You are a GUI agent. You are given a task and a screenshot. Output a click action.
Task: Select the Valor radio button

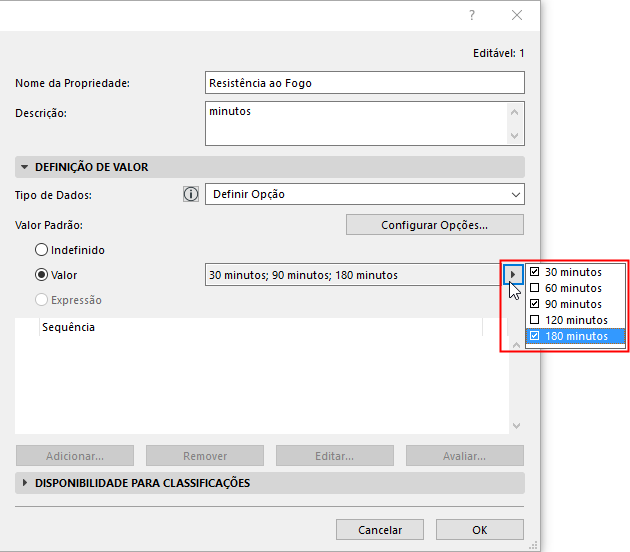[41, 275]
